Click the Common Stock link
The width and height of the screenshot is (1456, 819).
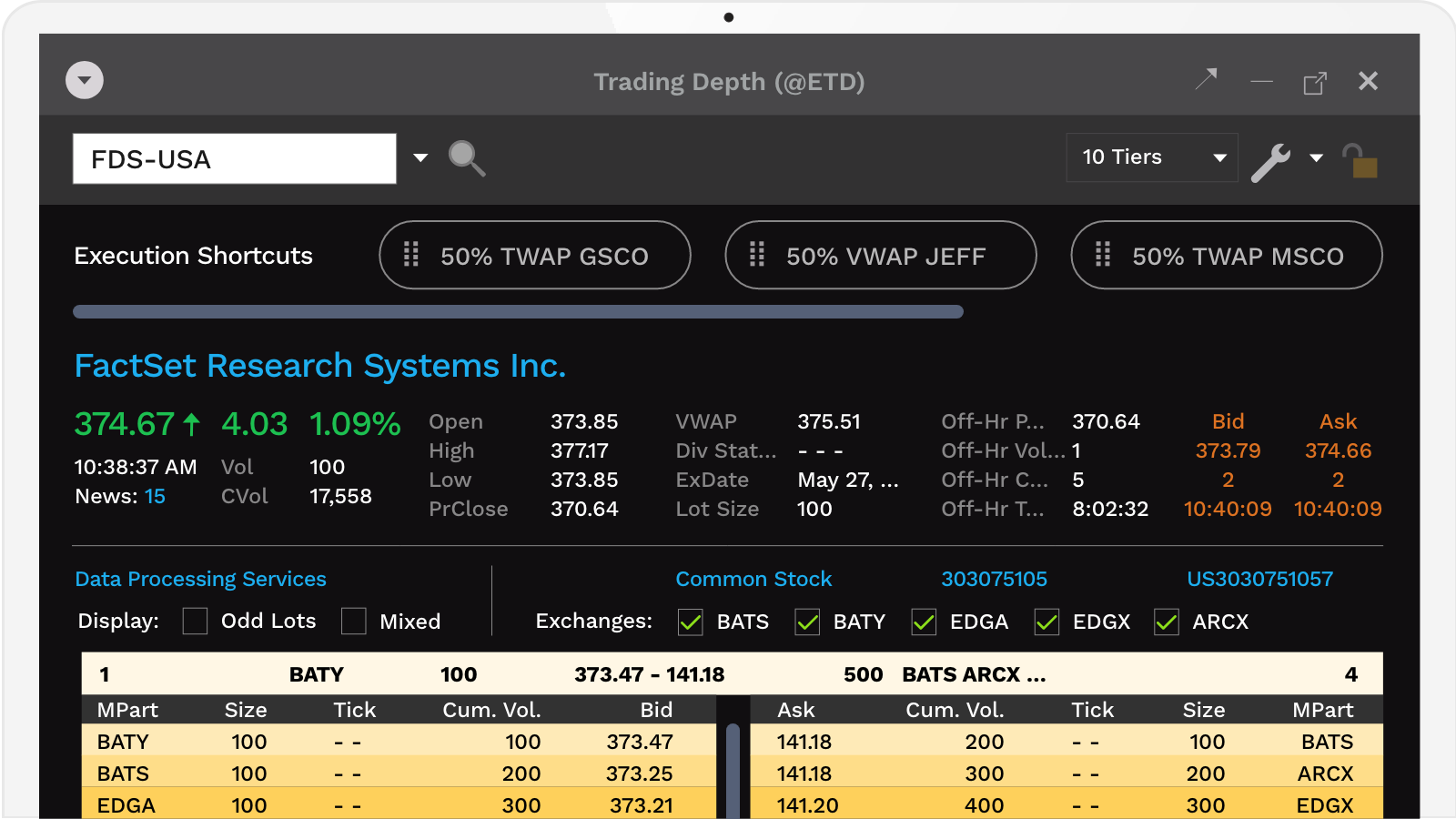coord(753,579)
